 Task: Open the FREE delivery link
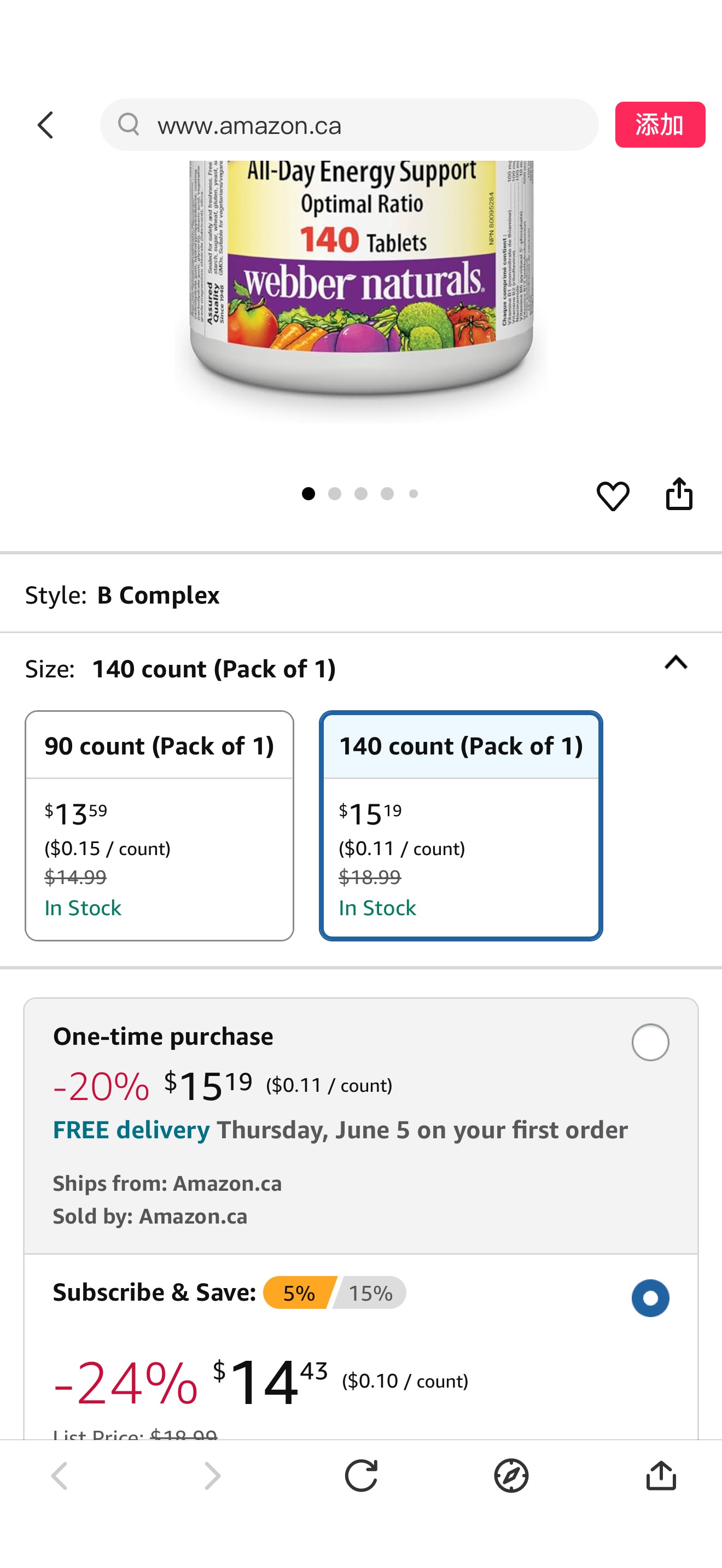click(131, 1130)
